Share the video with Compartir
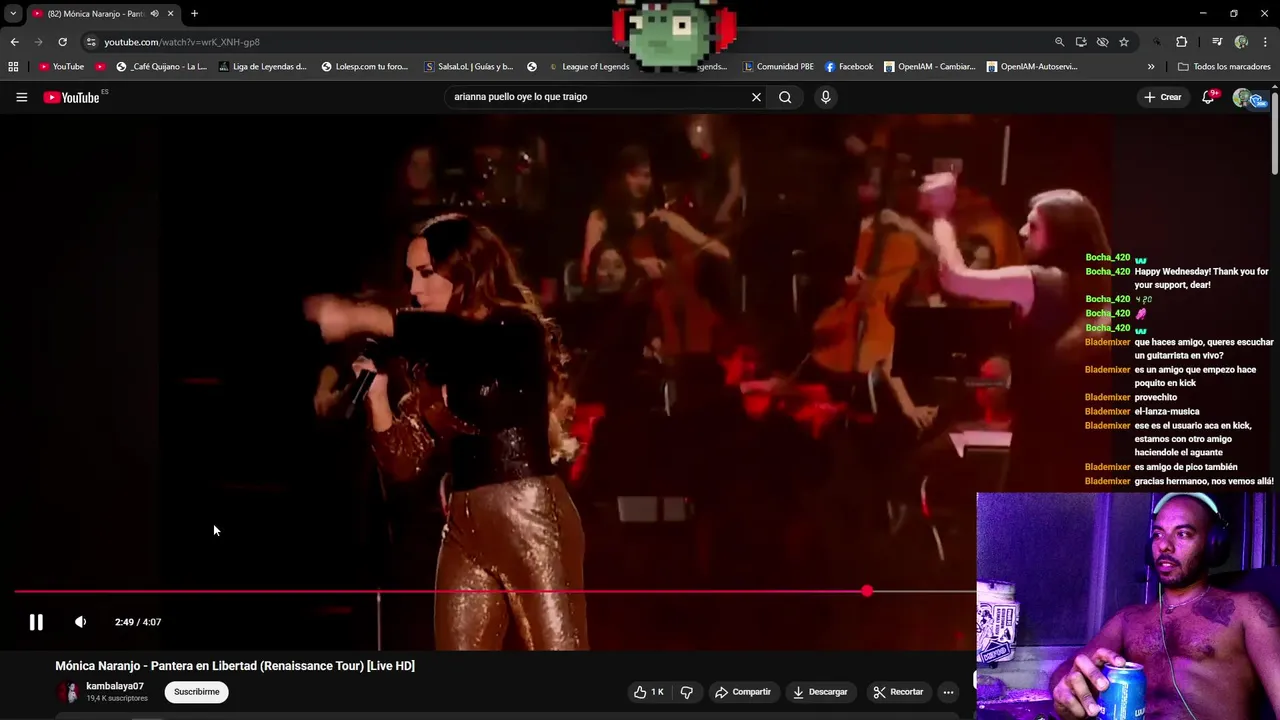The height and width of the screenshot is (720, 1280). 743,692
